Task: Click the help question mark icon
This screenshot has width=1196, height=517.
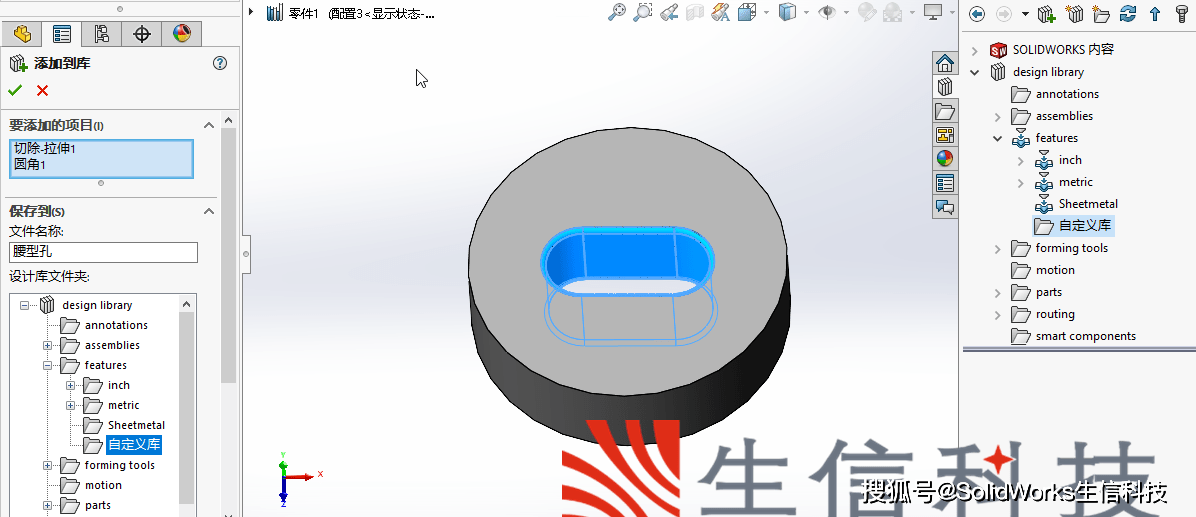Action: pos(220,63)
